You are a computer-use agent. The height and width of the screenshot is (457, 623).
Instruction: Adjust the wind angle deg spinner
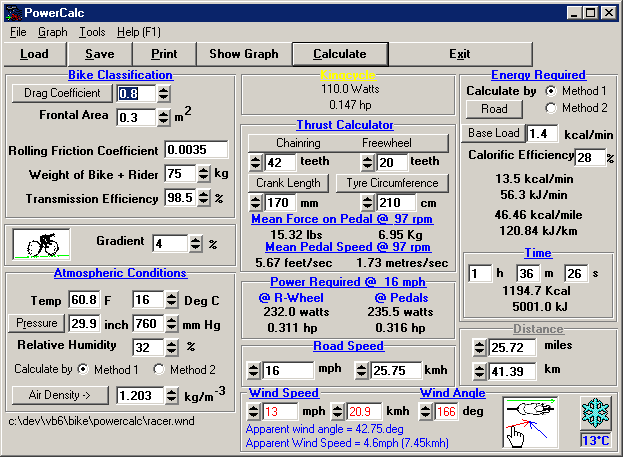pos(426,411)
